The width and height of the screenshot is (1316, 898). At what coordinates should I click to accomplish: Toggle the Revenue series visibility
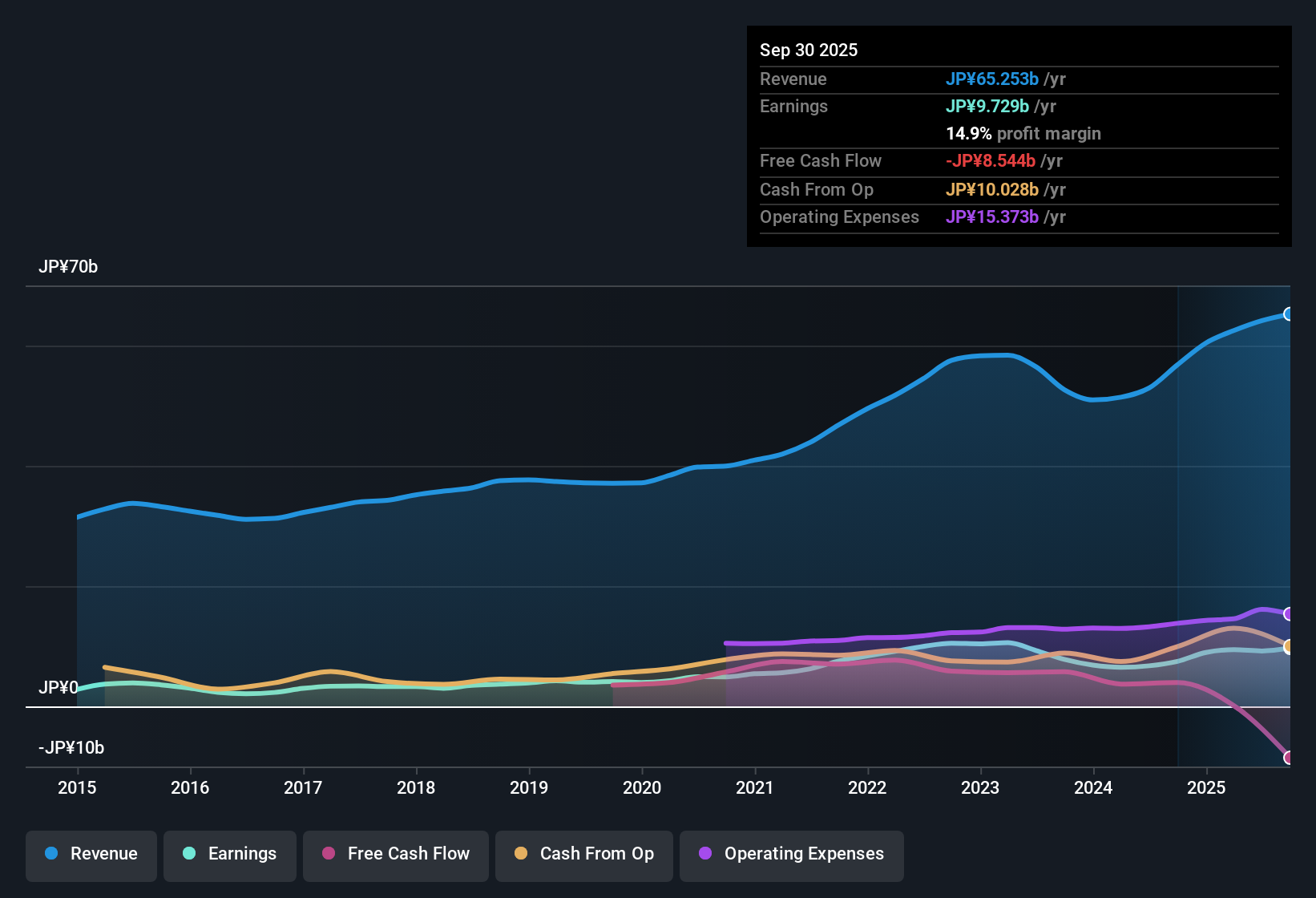click(91, 854)
